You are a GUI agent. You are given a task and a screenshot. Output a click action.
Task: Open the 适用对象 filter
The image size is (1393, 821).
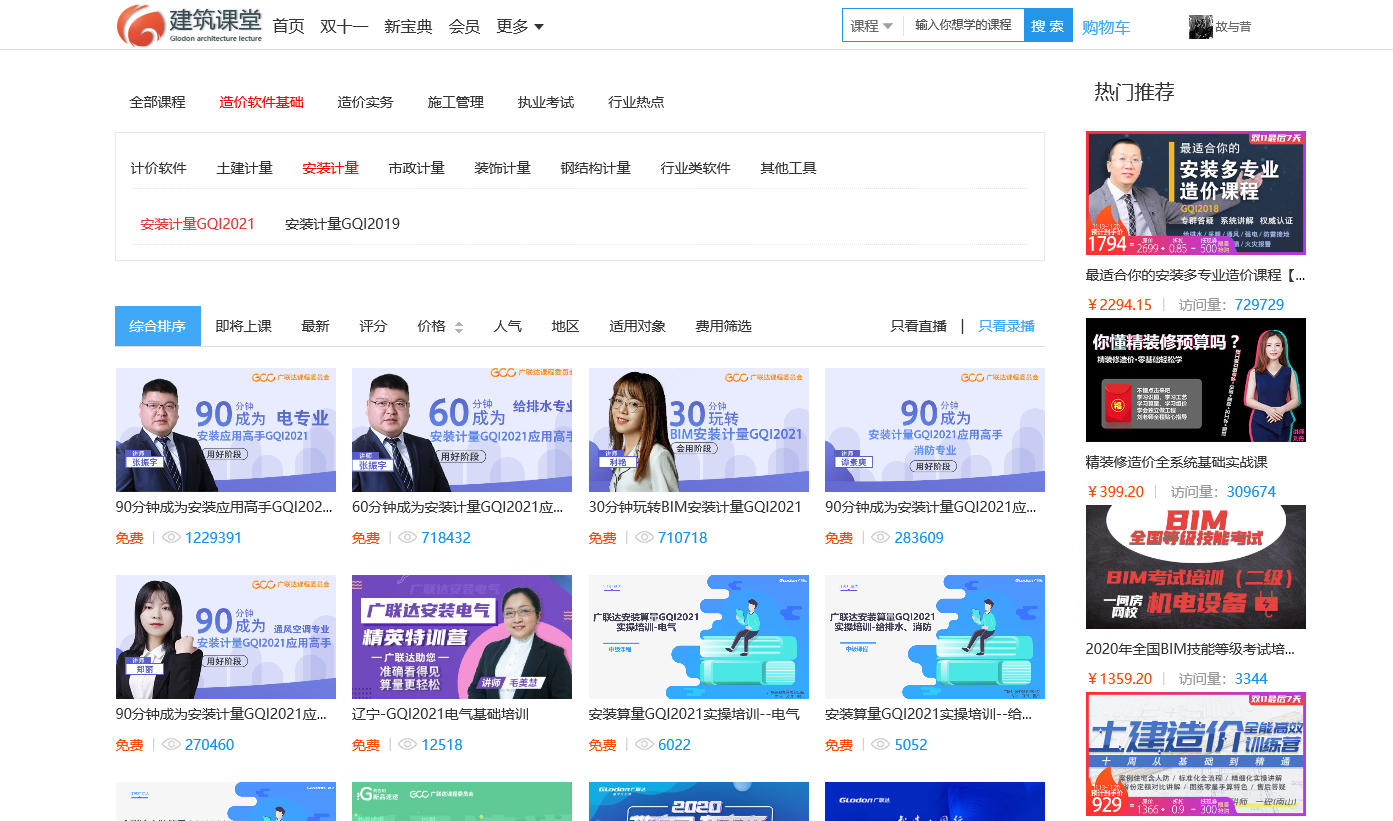(637, 326)
